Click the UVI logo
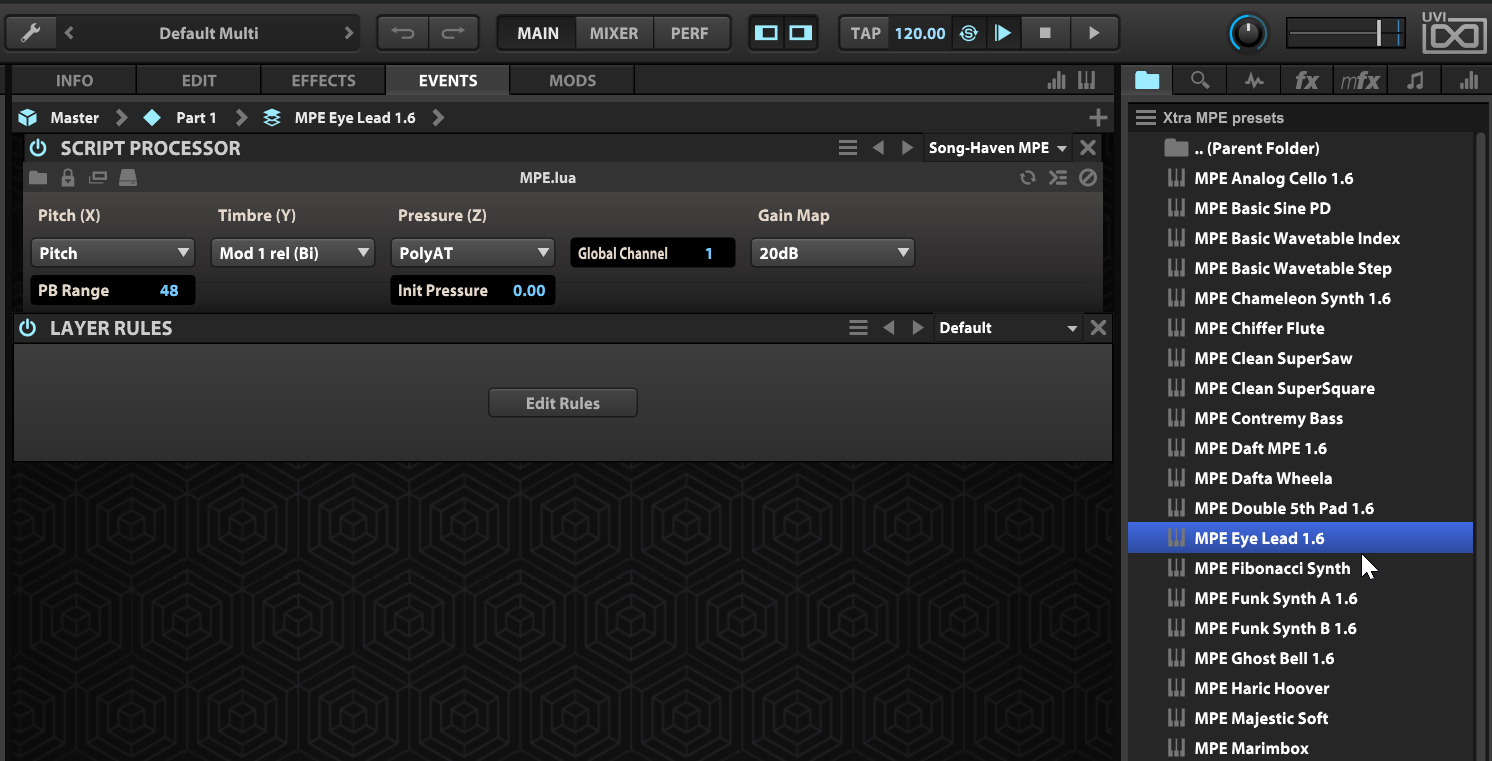 (x=1454, y=31)
